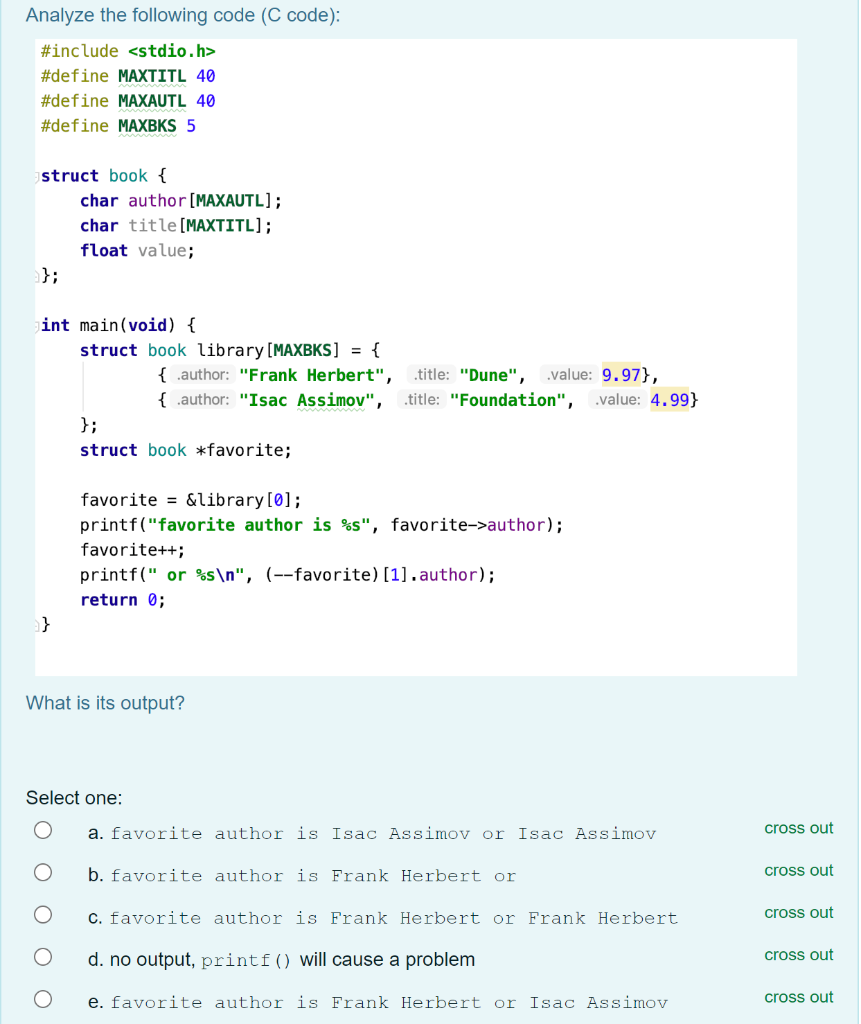Click the 'struct book {' declaration line

(x=104, y=176)
